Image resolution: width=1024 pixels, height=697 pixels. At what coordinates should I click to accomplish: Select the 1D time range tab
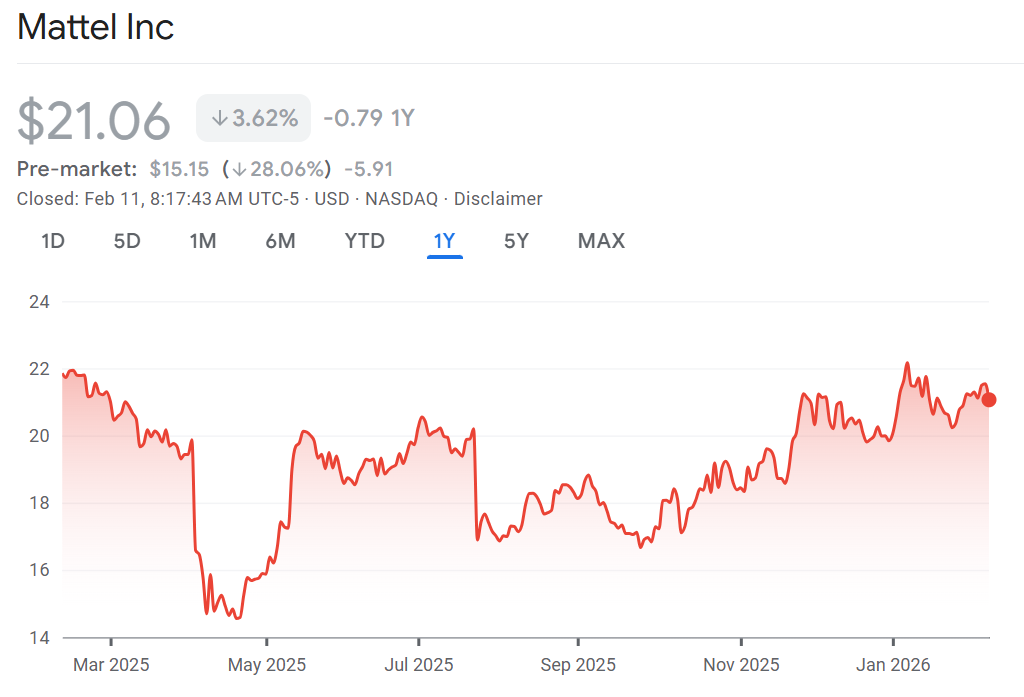52,241
